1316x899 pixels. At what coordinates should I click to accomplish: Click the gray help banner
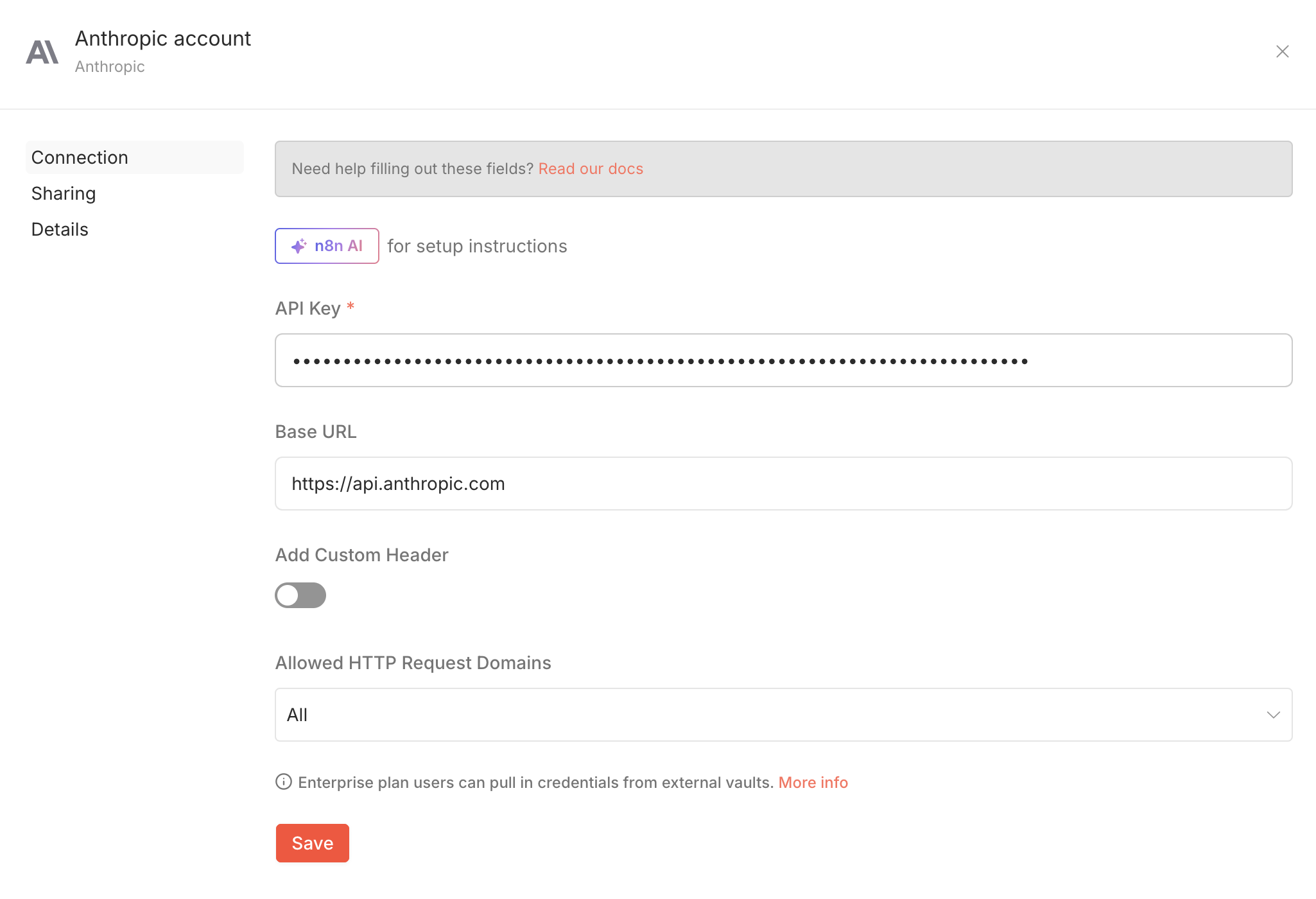click(783, 169)
